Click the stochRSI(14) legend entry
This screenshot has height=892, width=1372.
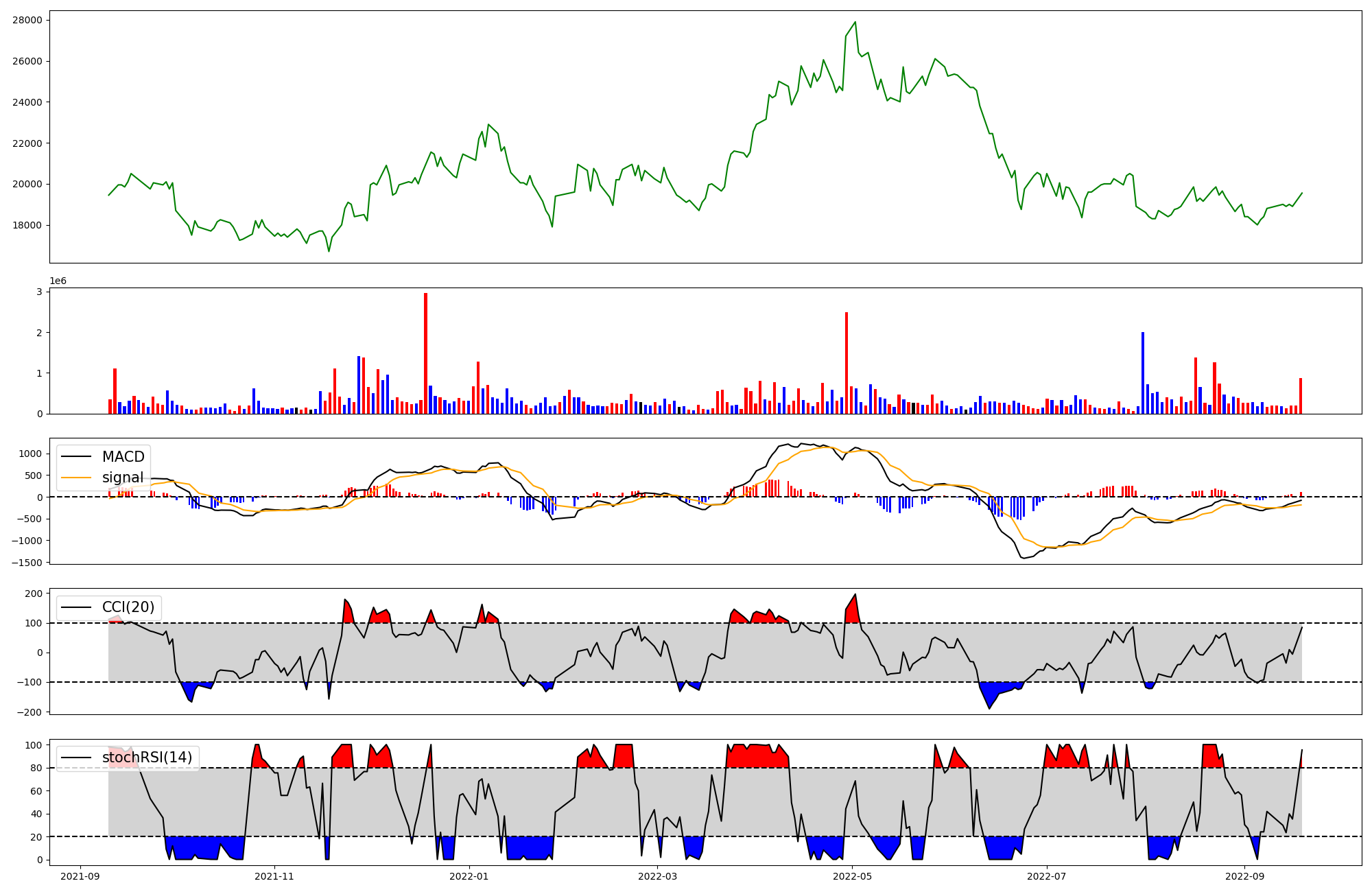tap(147, 758)
